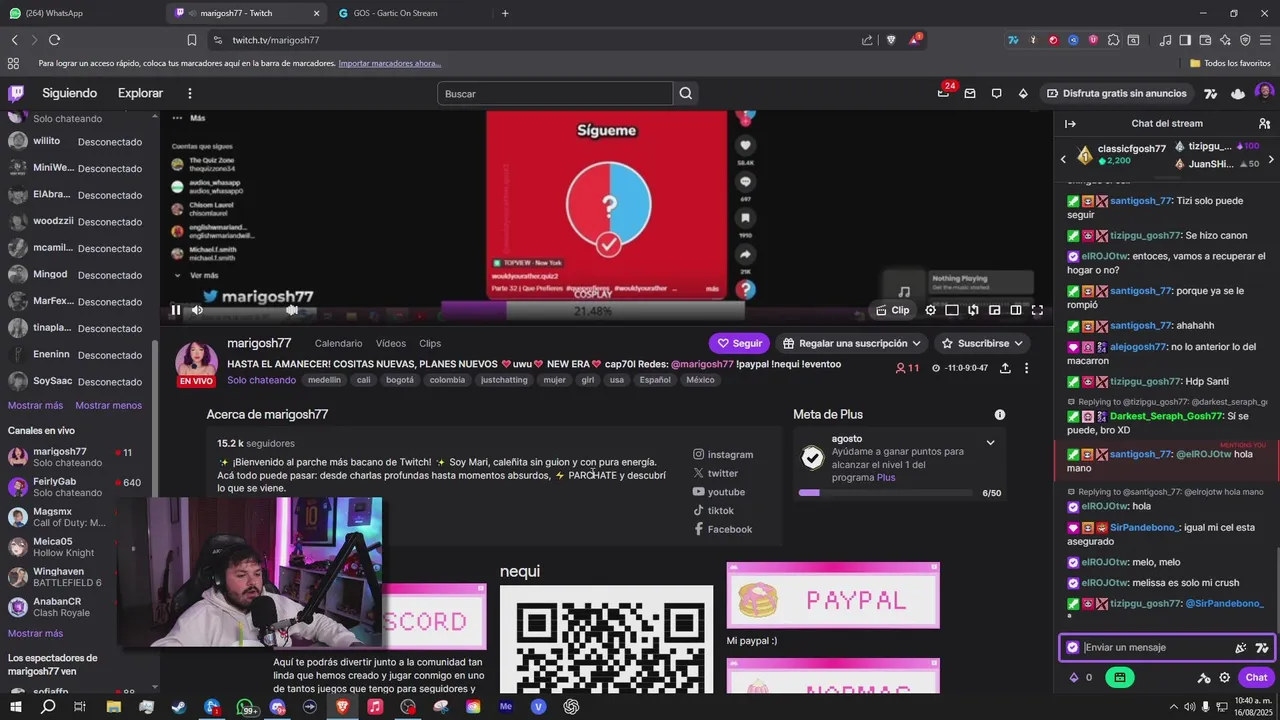
Task: Switch to the WhatsApp browser tab
Action: (80, 13)
